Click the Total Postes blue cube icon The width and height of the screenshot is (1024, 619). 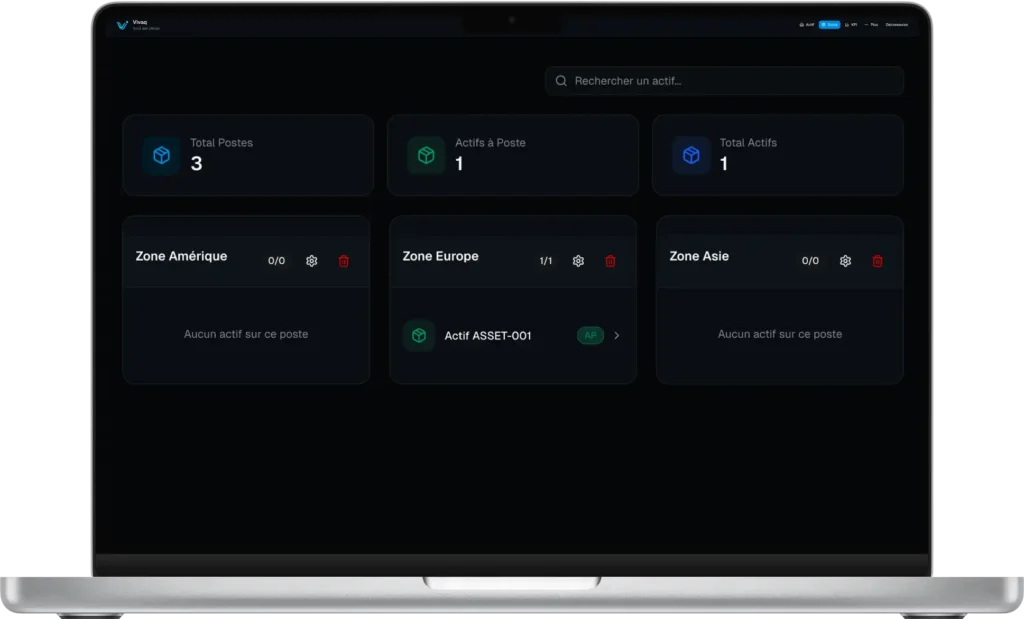pos(161,156)
